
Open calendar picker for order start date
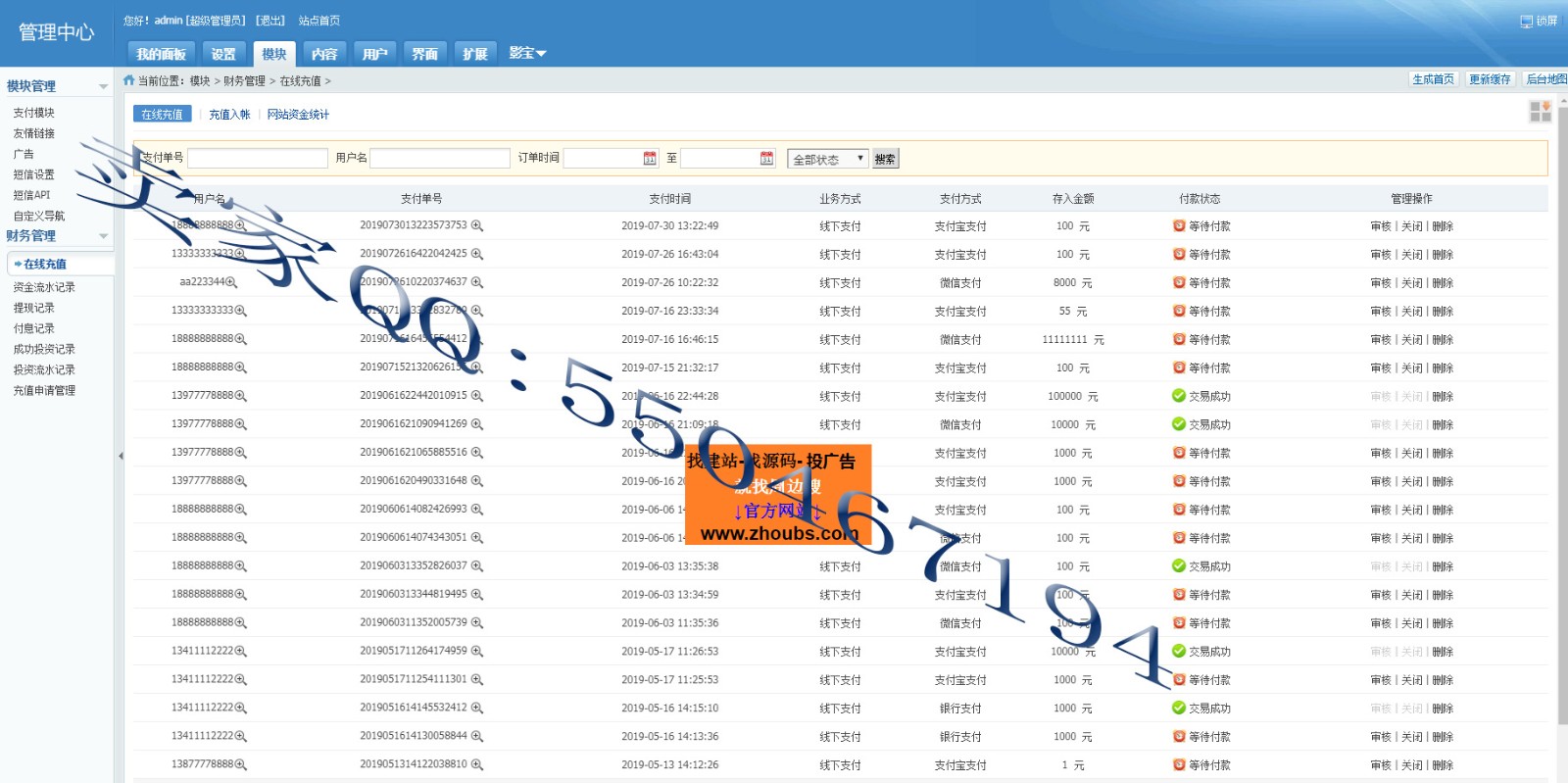click(650, 158)
